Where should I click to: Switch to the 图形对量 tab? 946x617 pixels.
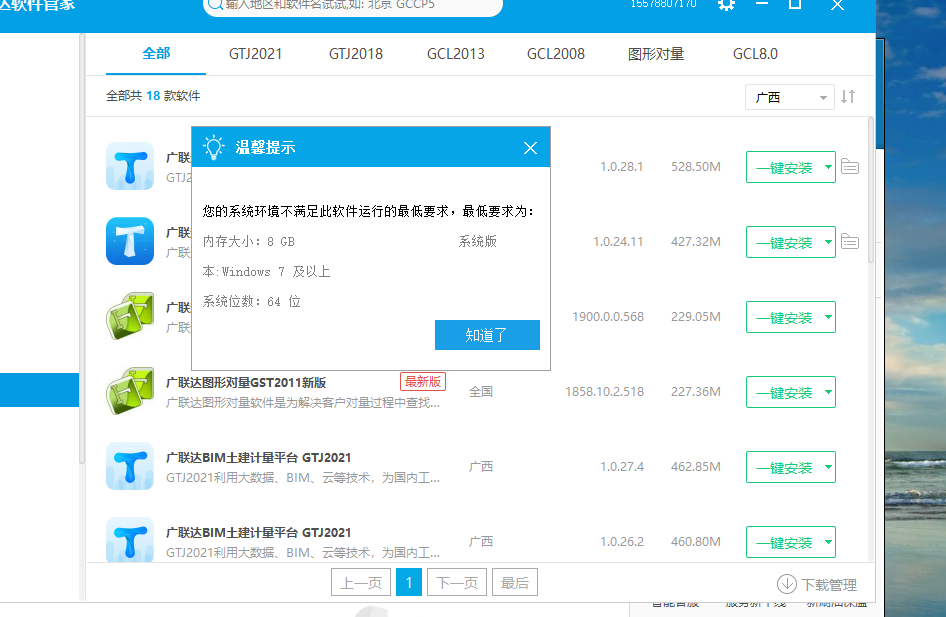[x=656, y=54]
